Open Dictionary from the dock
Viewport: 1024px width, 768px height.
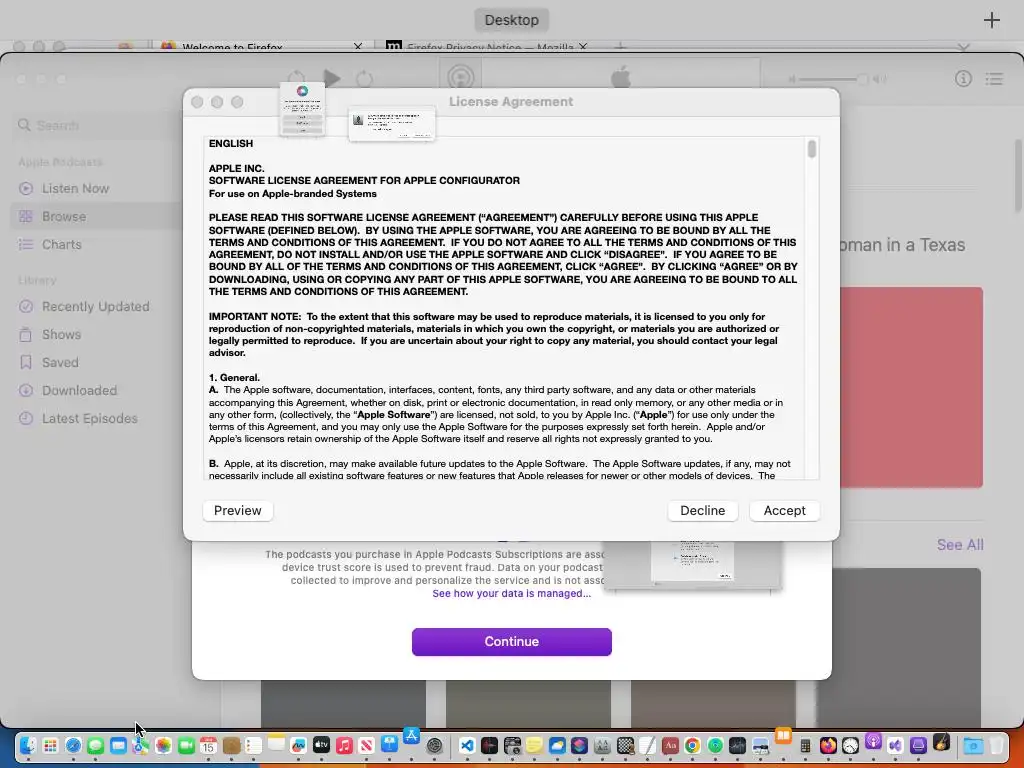pyautogui.click(x=670, y=745)
